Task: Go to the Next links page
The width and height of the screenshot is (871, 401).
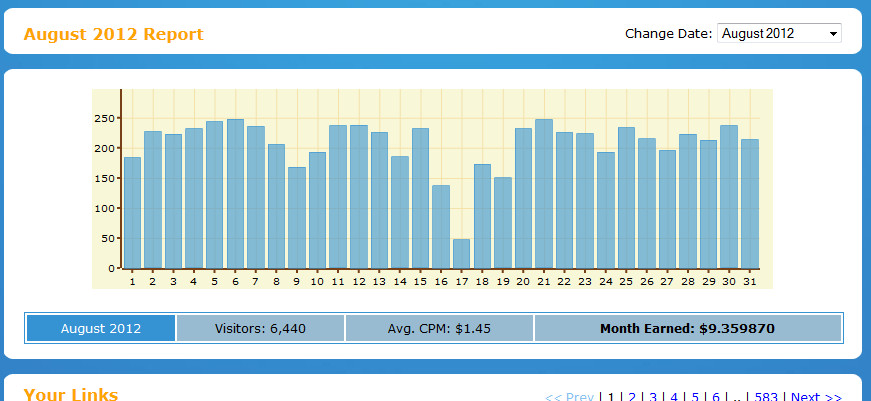Action: click(x=816, y=397)
